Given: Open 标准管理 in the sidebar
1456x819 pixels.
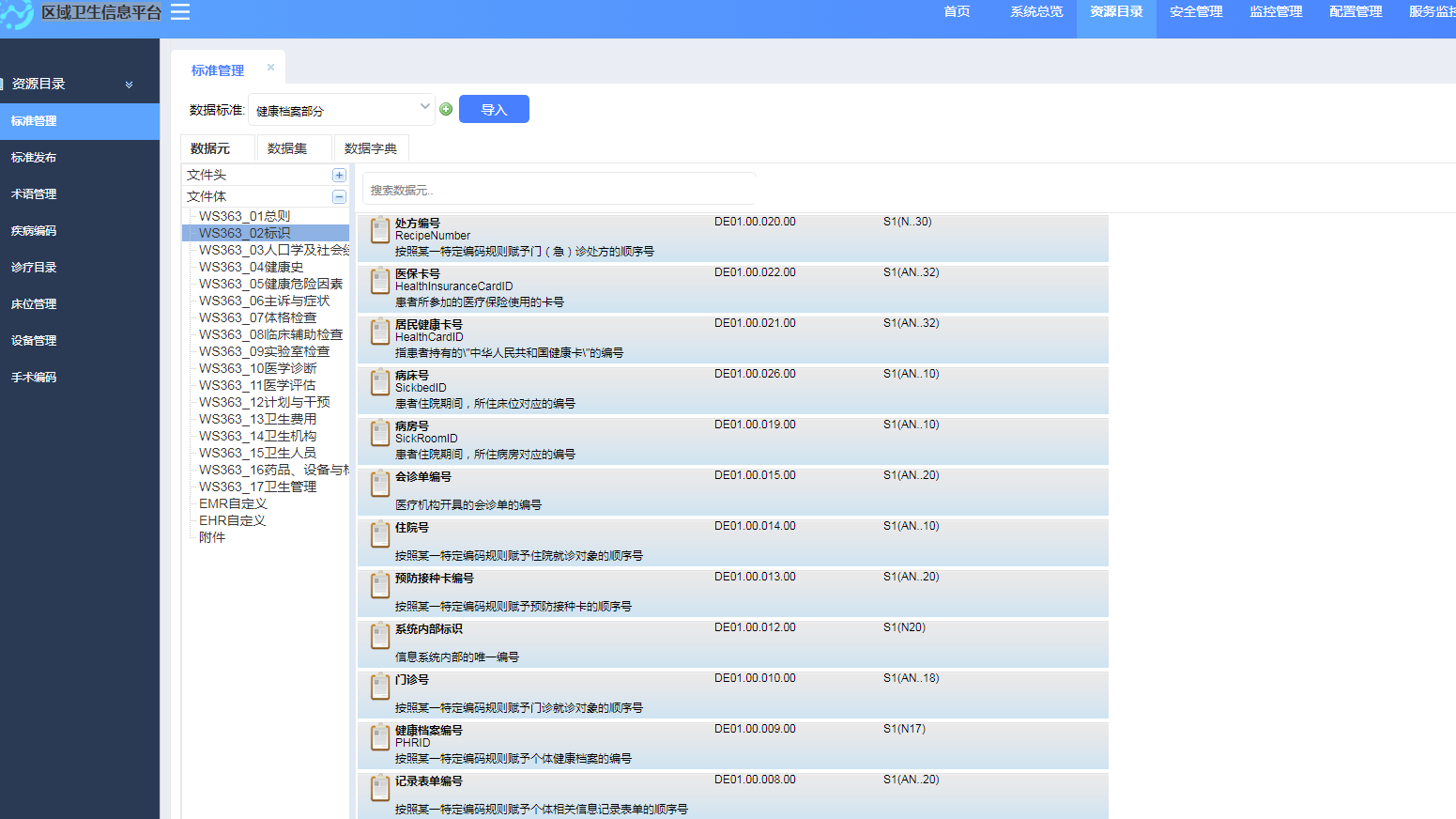Looking at the screenshot, I should coord(80,121).
